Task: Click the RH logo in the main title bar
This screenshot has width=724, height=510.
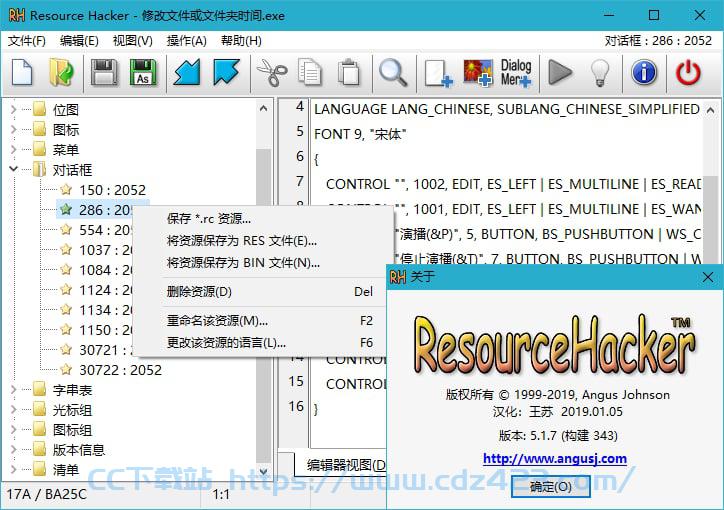Action: [17, 15]
